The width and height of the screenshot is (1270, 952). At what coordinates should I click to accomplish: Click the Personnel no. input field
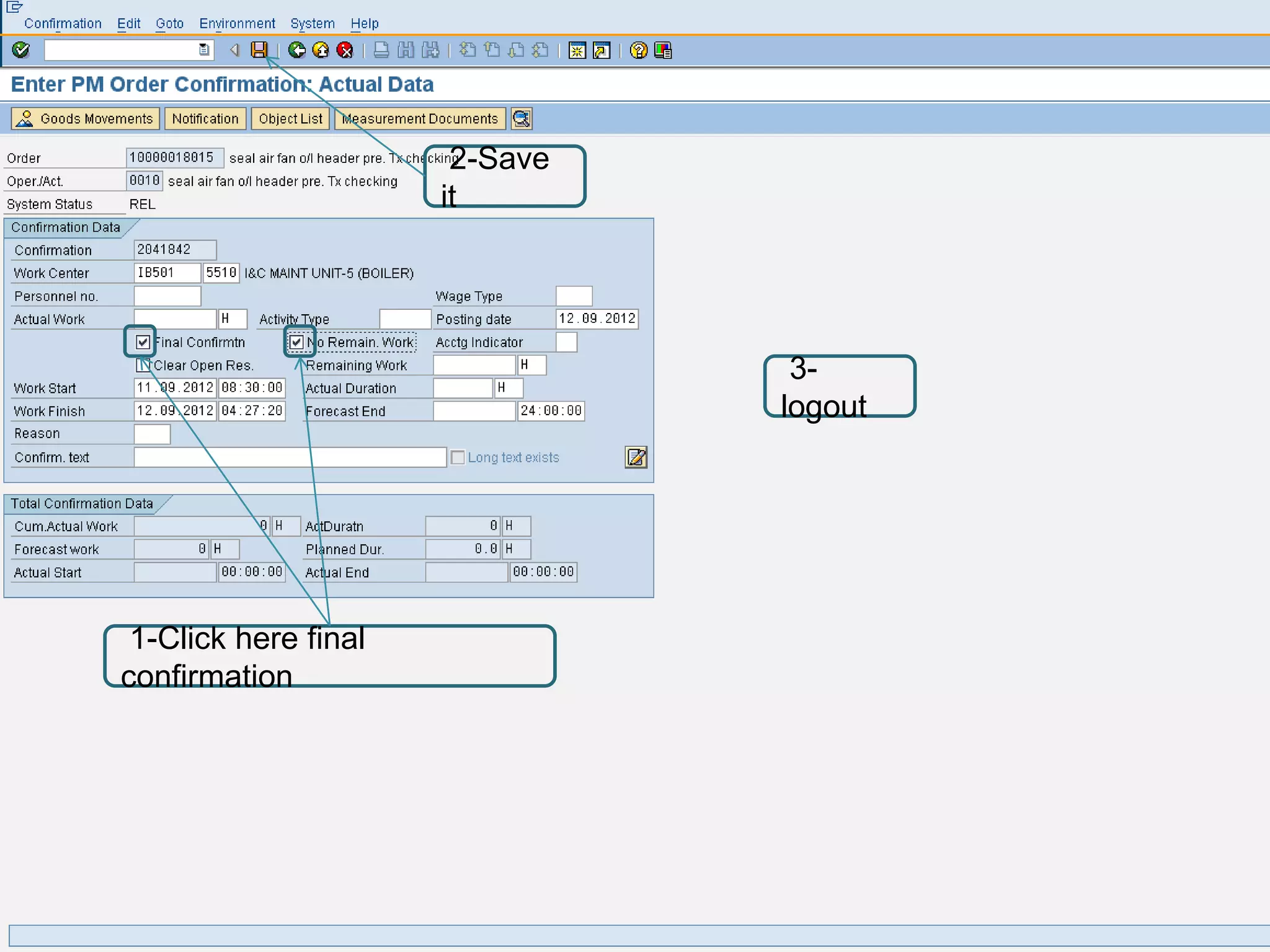[x=167, y=296]
